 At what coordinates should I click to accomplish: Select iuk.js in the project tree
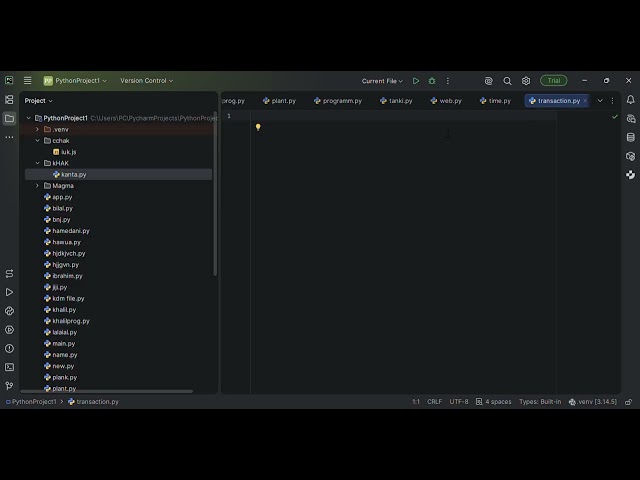pos(64,152)
